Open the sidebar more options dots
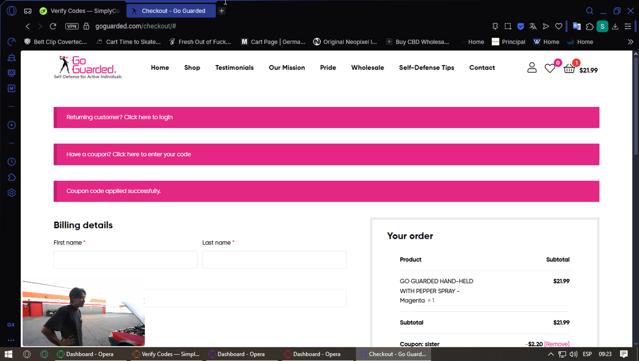Image resolution: width=639 pixels, height=361 pixels. tap(11, 340)
